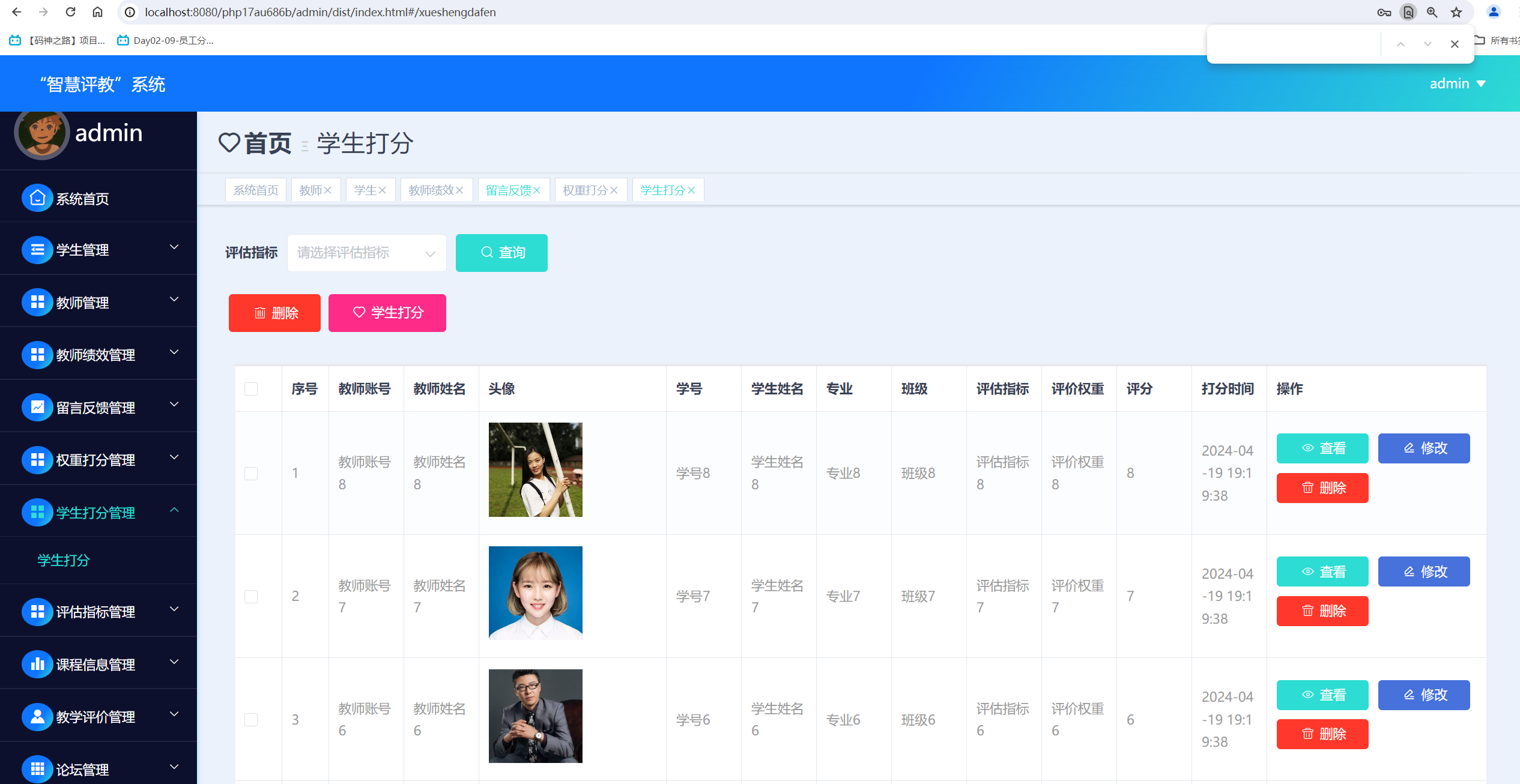
Task: Click row 1 student avatar photo
Action: pos(535,469)
